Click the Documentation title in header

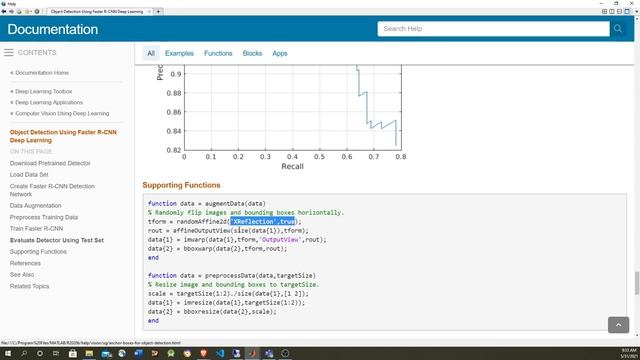(x=53, y=29)
